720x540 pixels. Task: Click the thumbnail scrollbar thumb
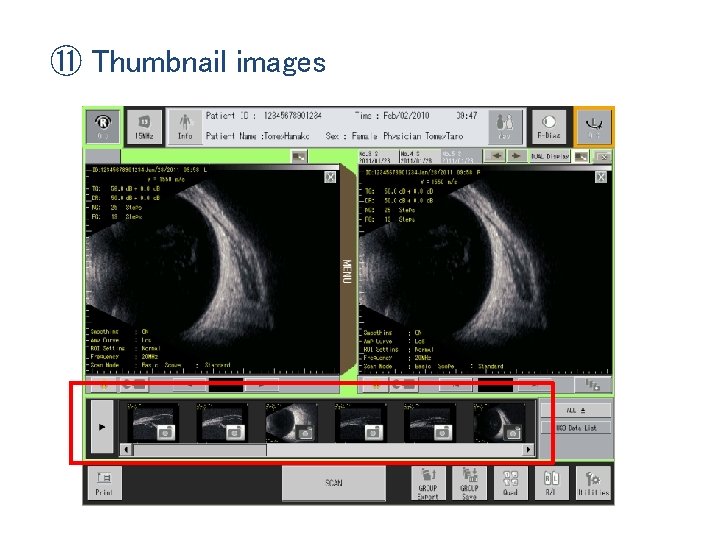click(x=200, y=450)
